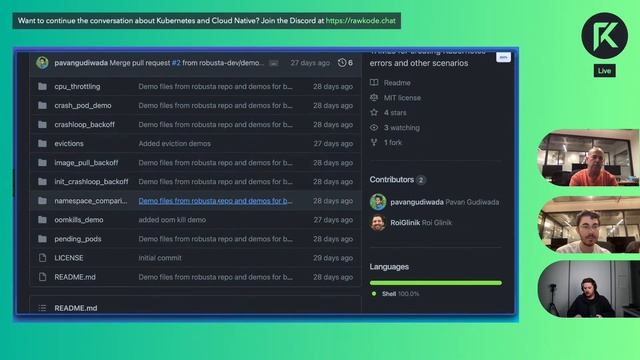Open the pending_pods folder
Image resolution: width=640 pixels, height=360 pixels.
pyautogui.click(x=78, y=239)
